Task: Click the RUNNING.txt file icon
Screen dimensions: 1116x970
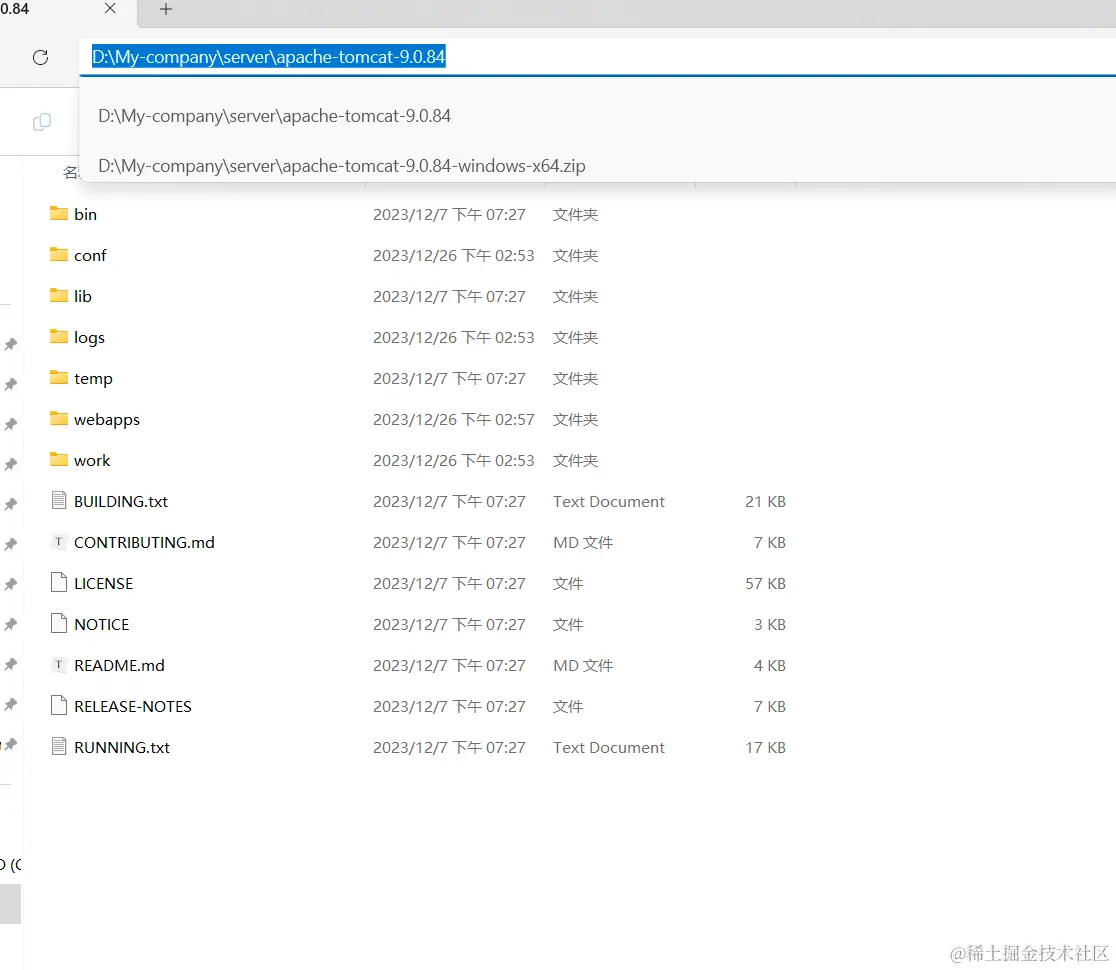Action: click(x=59, y=747)
